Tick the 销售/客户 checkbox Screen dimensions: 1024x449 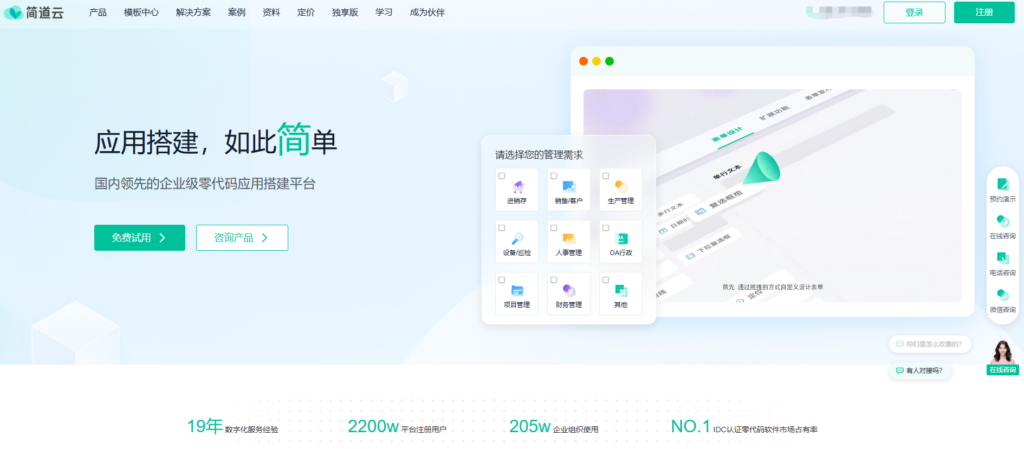(x=554, y=176)
